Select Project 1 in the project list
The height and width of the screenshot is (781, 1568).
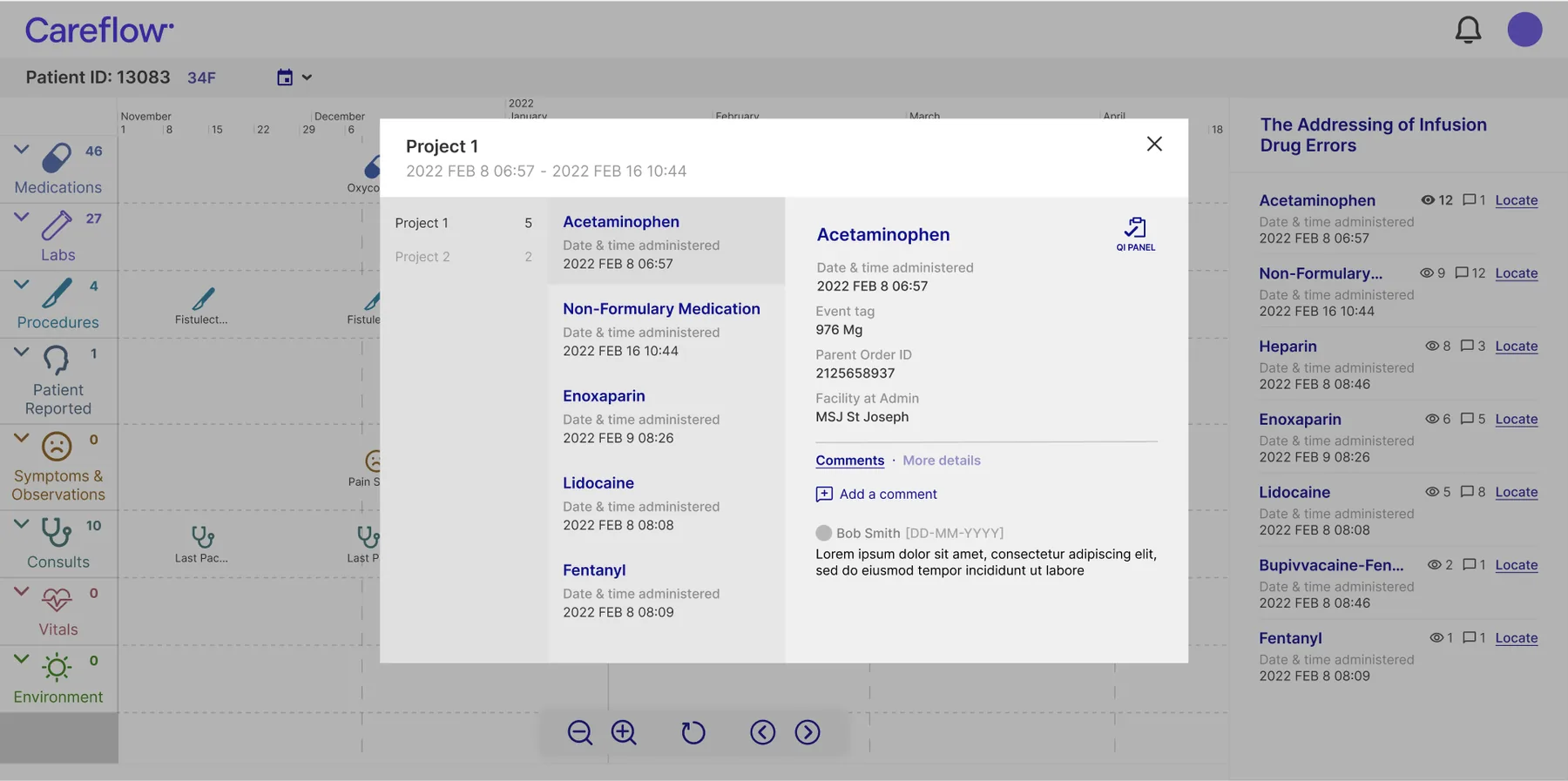click(463, 223)
